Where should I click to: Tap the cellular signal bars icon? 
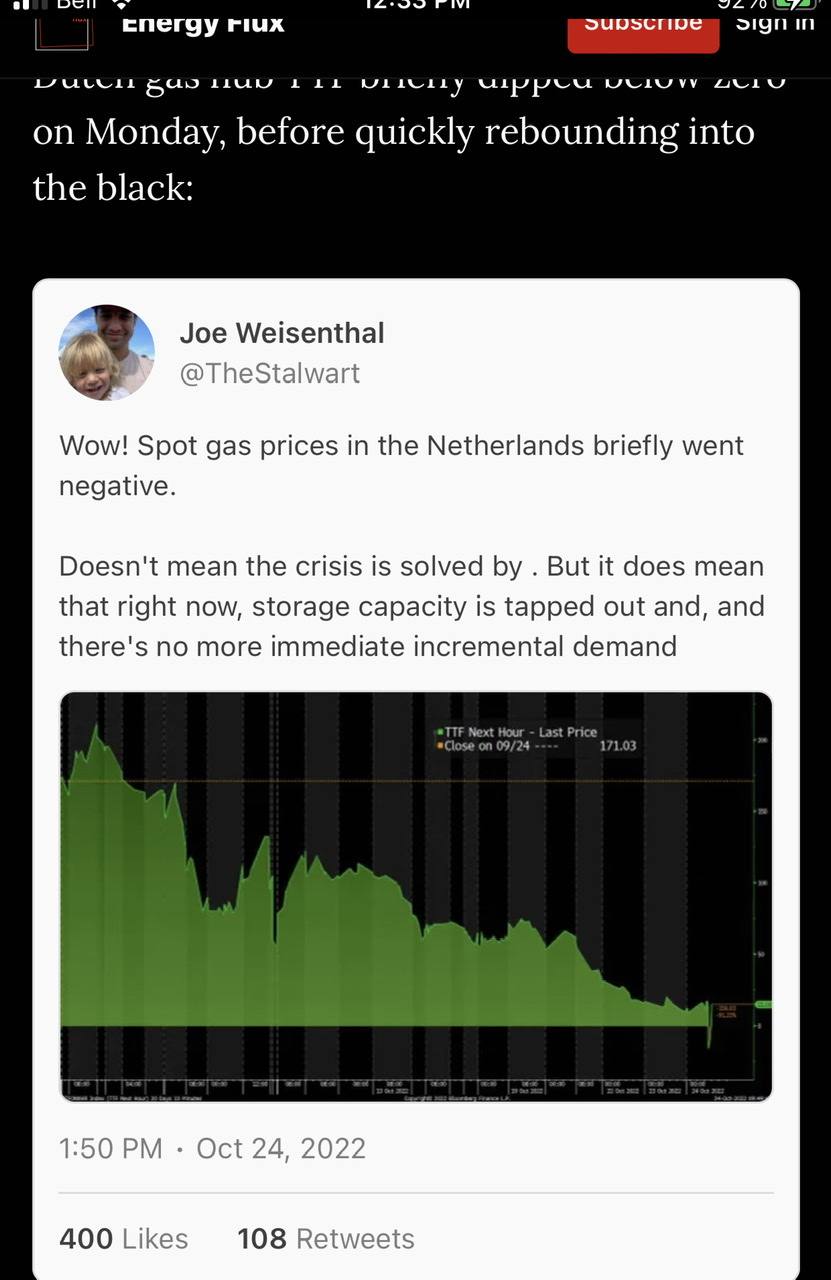[32, 4]
